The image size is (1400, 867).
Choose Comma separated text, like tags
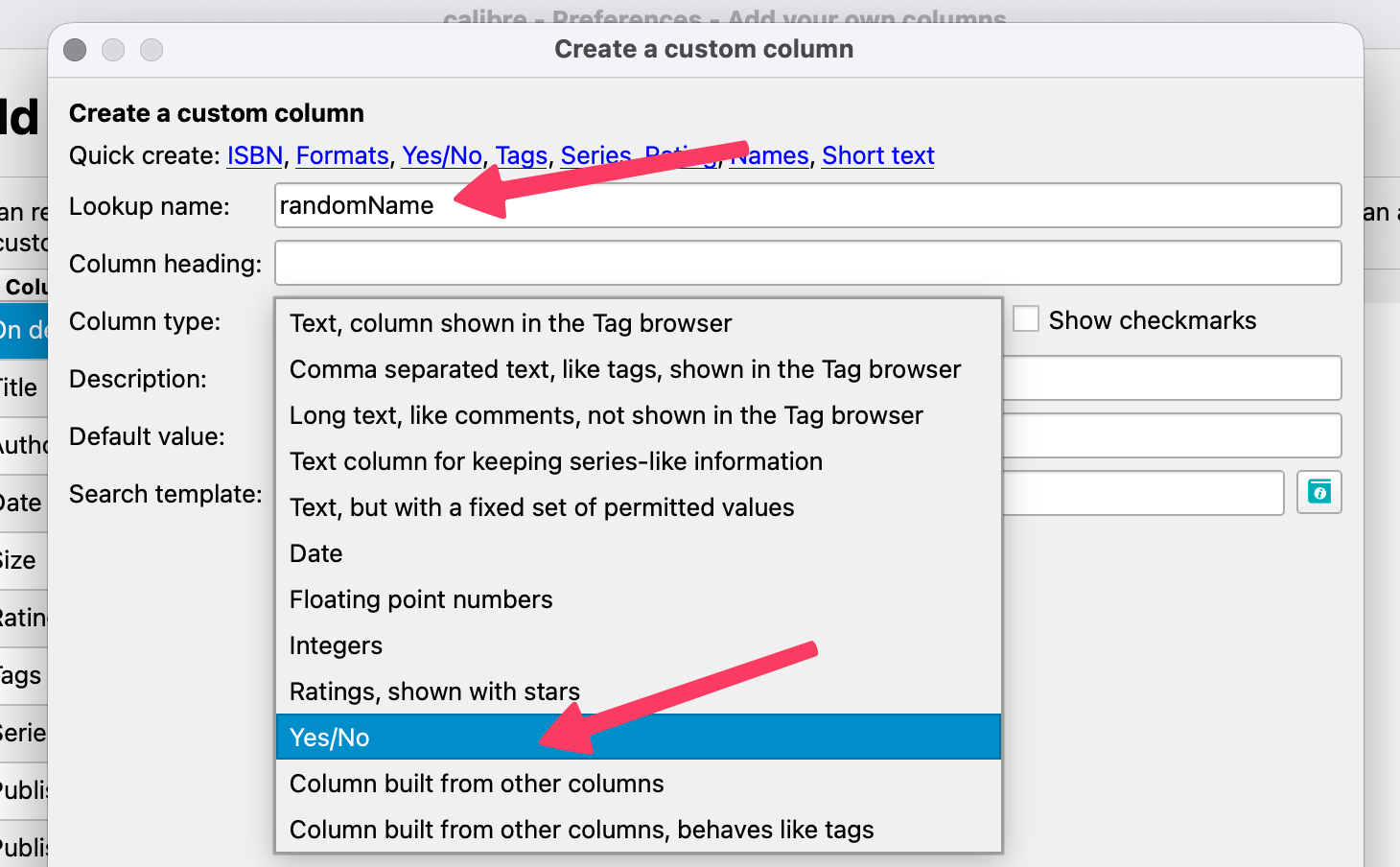(637, 369)
